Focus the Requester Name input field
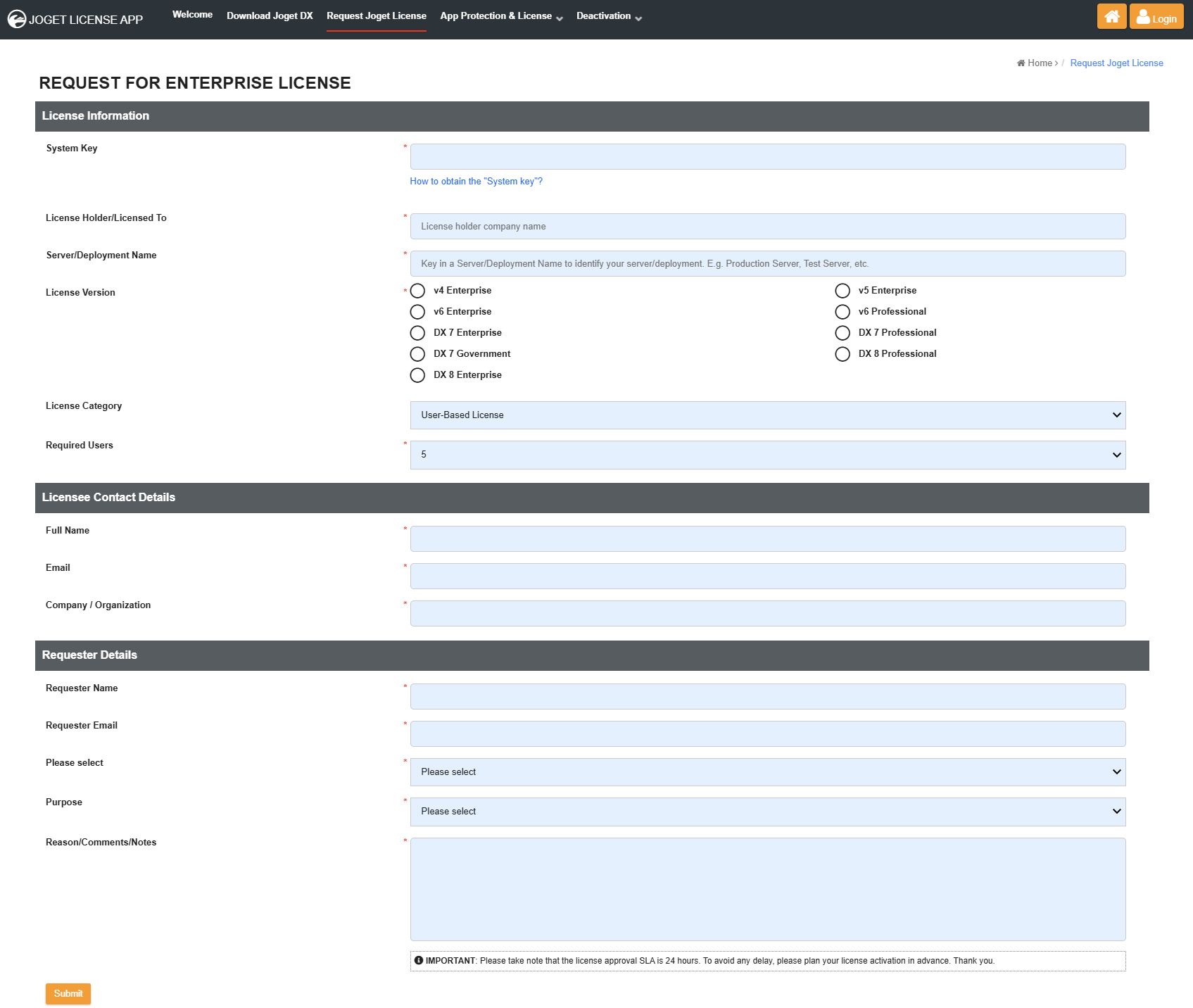Screen dimensions: 1193x1008 tap(768, 697)
